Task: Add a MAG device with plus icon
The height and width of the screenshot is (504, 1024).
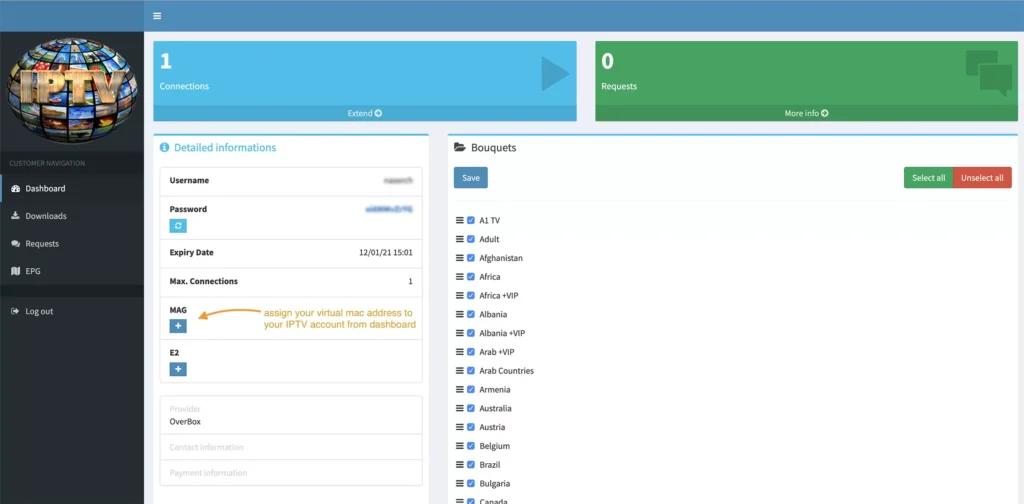Action: point(178,326)
